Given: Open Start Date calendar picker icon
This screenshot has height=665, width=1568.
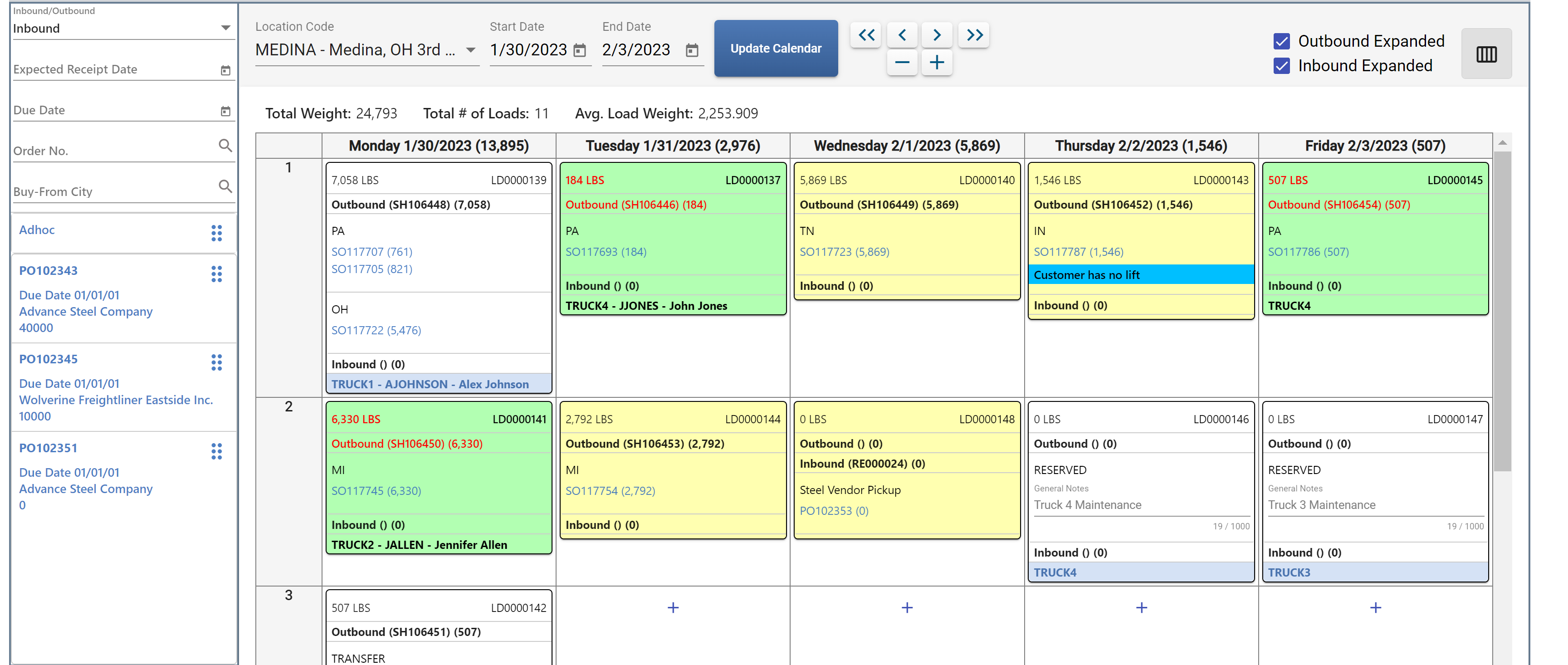Looking at the screenshot, I should tap(580, 50).
